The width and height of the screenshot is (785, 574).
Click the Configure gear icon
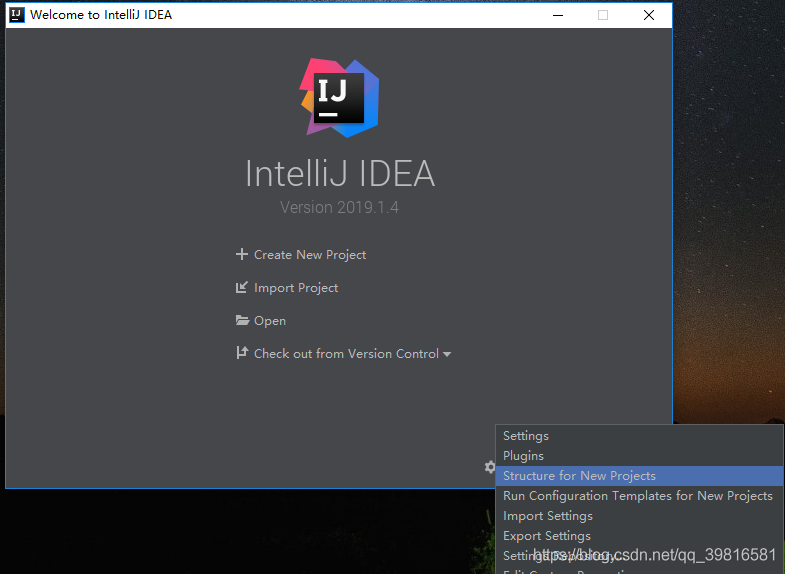pyautogui.click(x=489, y=466)
